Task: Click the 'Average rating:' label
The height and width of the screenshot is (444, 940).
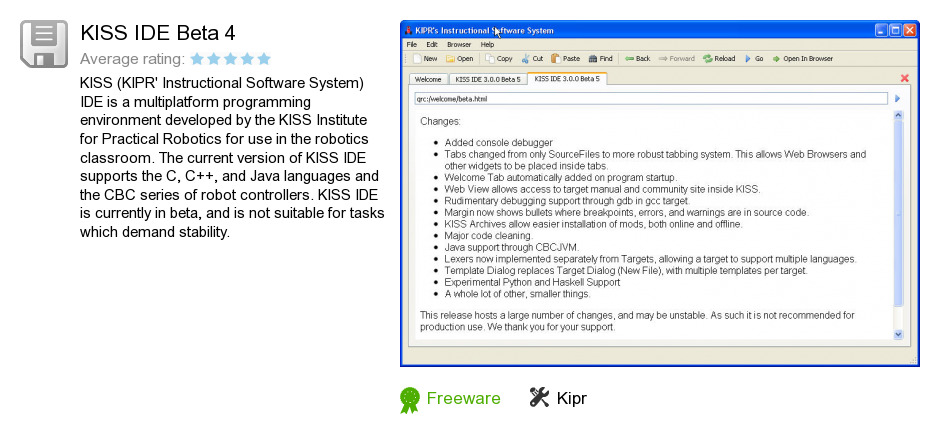Action: [x=132, y=59]
